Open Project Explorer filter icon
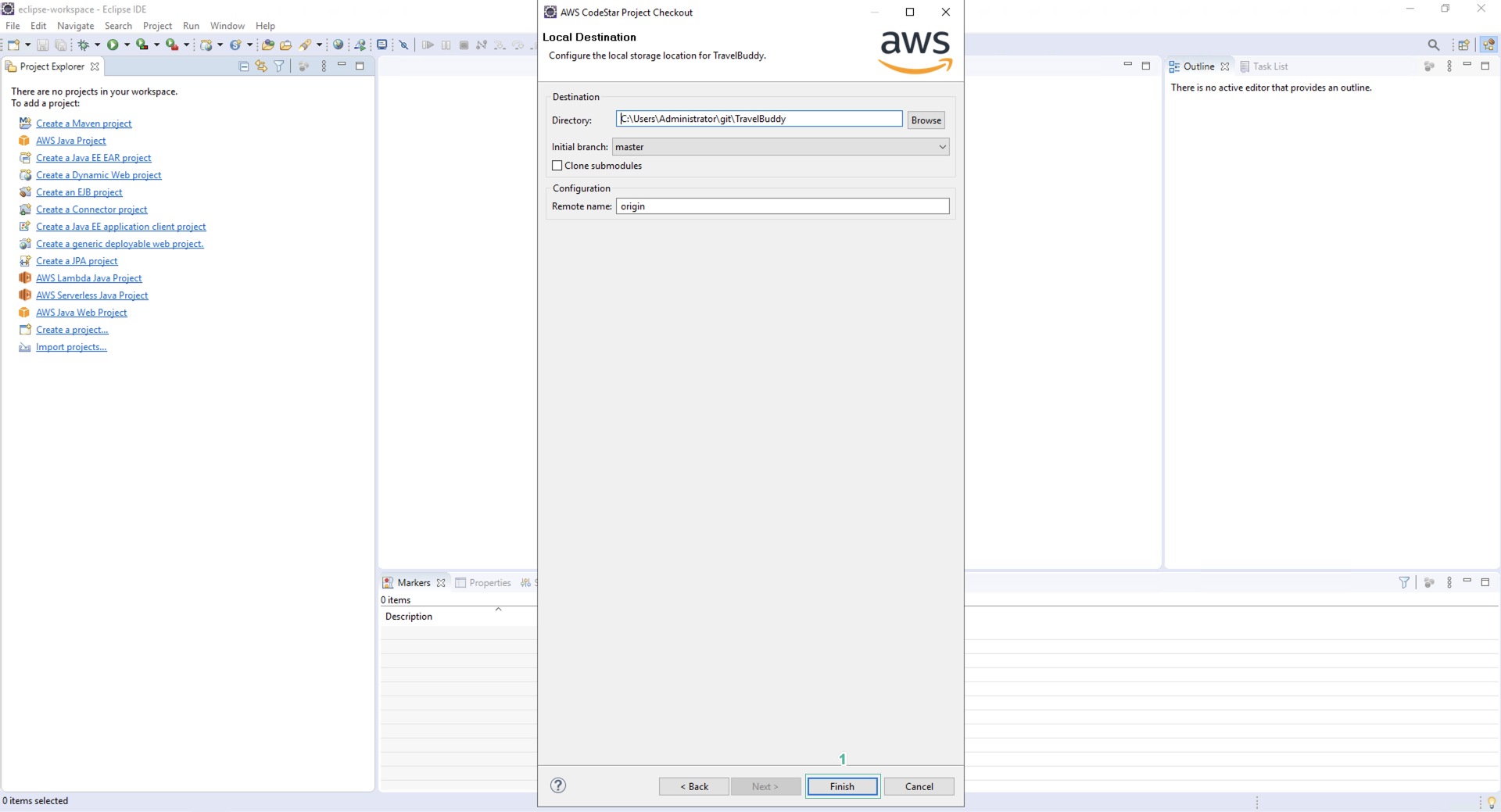Viewport: 1501px width, 812px height. 279,66
